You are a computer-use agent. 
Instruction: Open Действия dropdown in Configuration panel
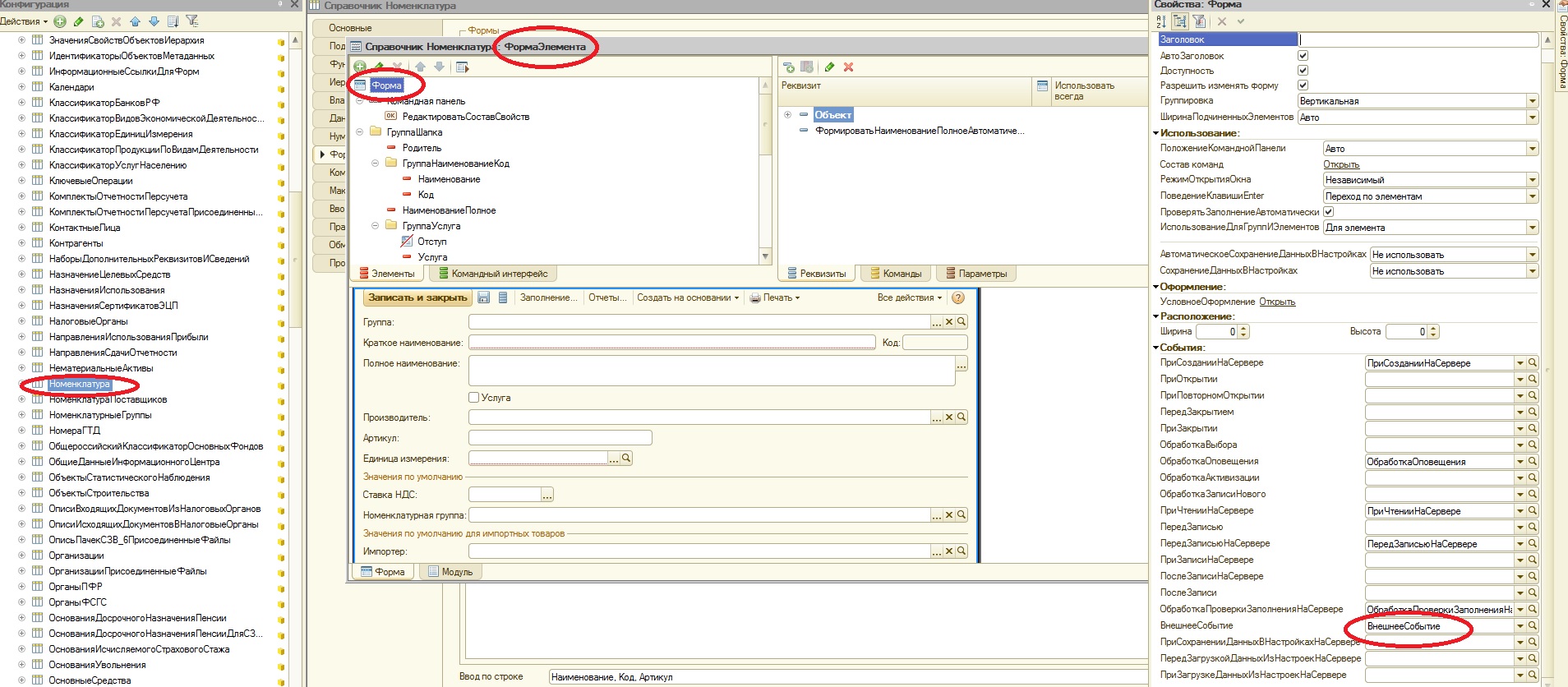[x=24, y=21]
